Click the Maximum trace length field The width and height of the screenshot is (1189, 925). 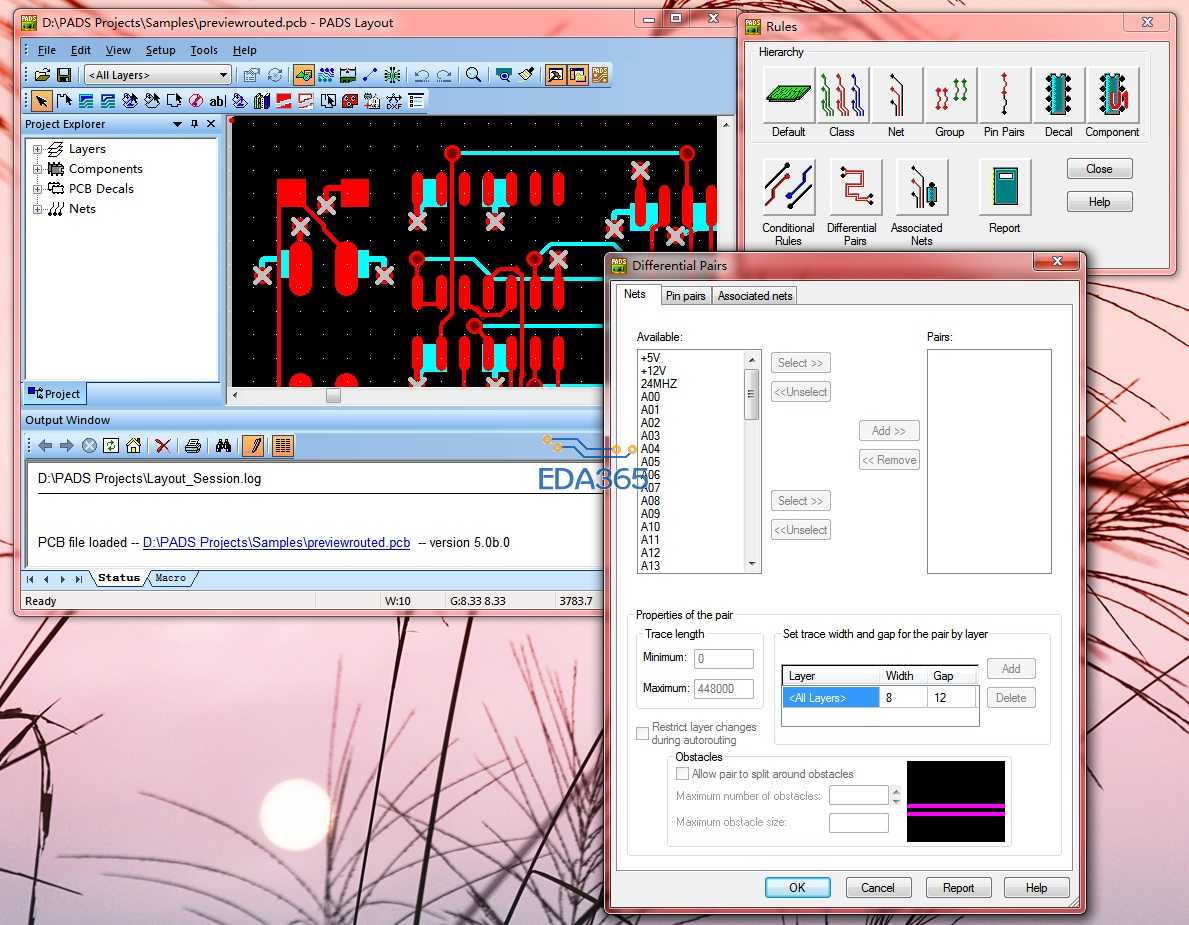pos(724,688)
